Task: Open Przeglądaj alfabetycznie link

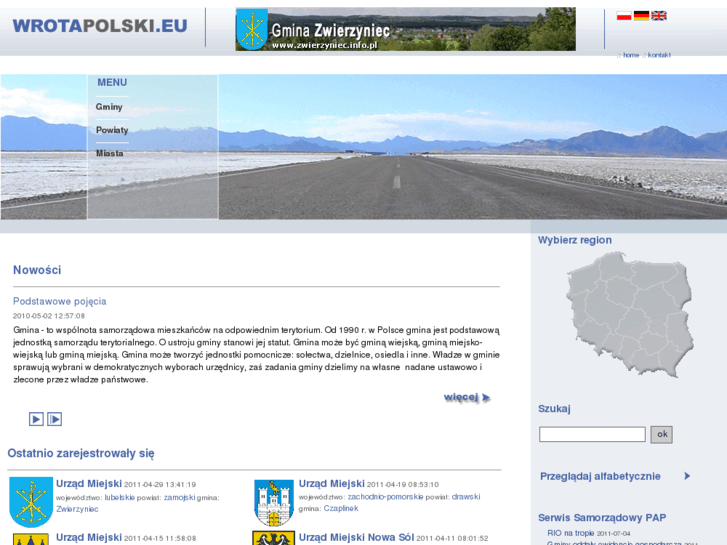Action: point(600,476)
